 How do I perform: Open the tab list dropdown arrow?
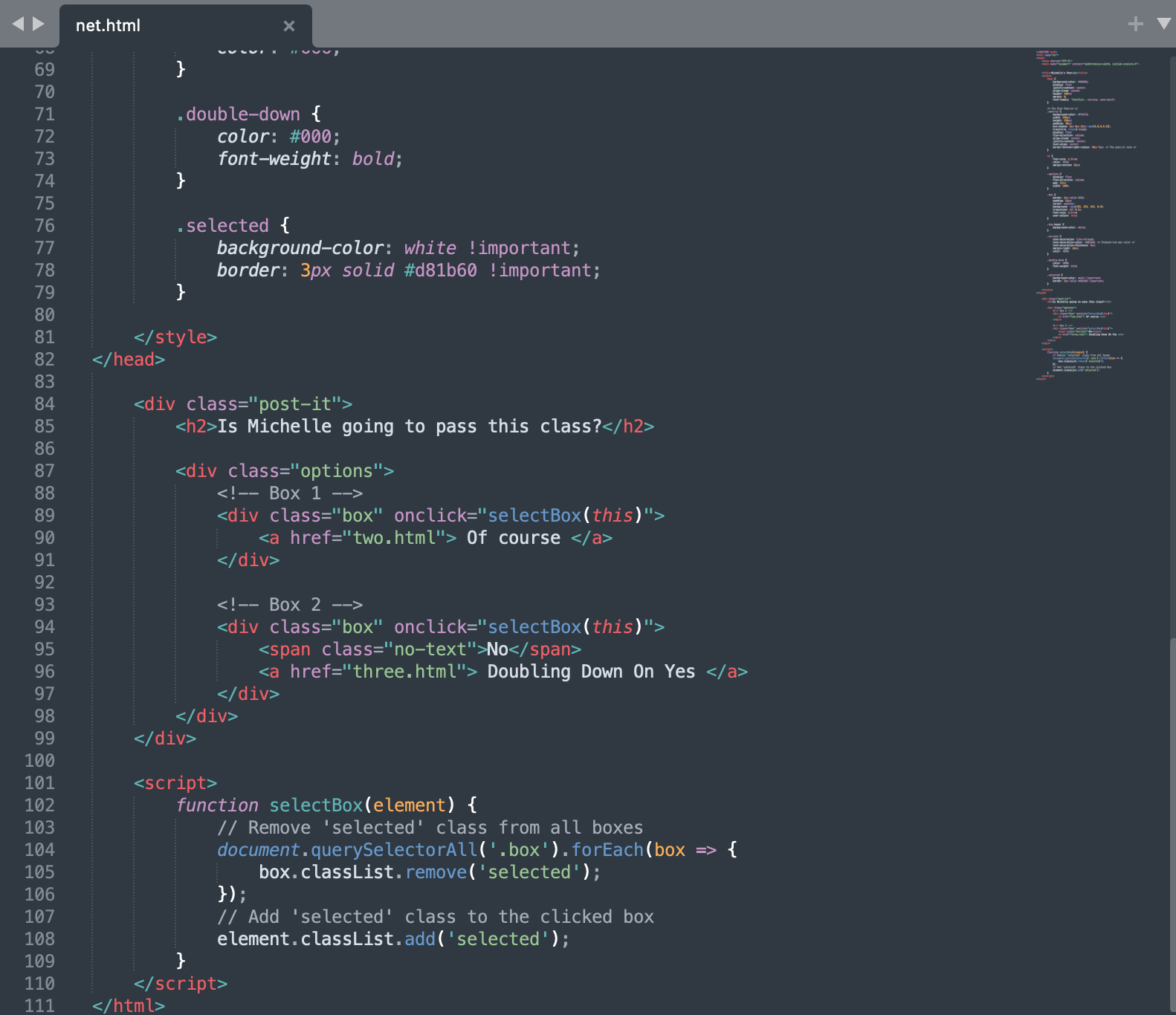click(x=1163, y=24)
